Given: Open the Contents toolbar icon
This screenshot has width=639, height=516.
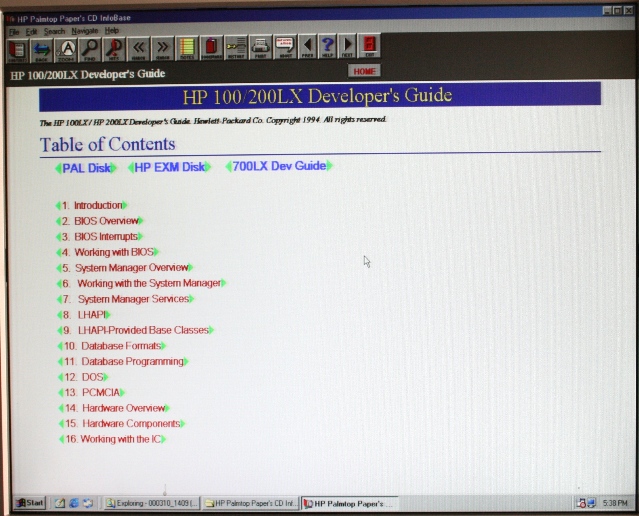Looking at the screenshot, I should [x=17, y=50].
